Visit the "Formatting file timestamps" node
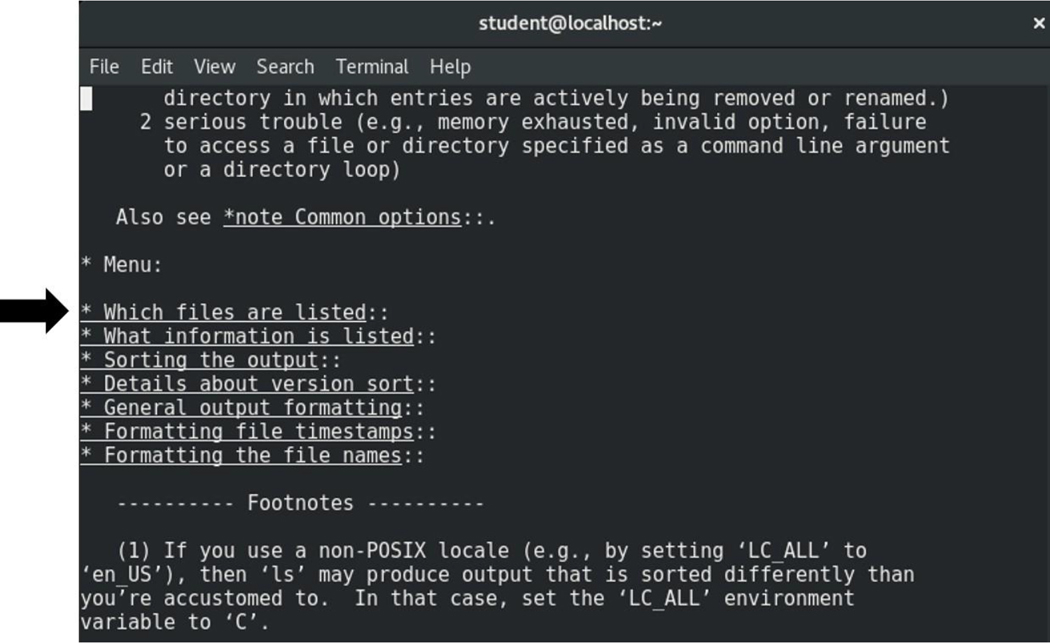This screenshot has width=1050, height=643. 258,433
